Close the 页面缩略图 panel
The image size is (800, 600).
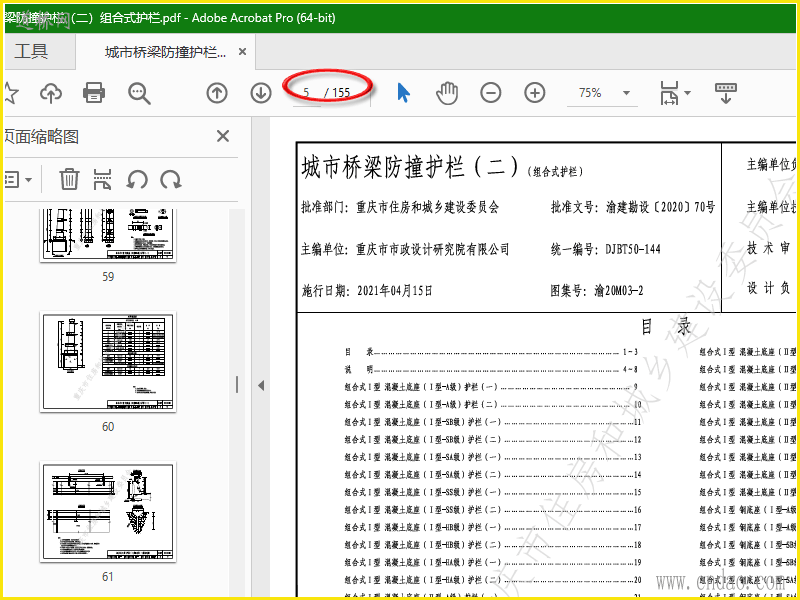pyautogui.click(x=223, y=136)
